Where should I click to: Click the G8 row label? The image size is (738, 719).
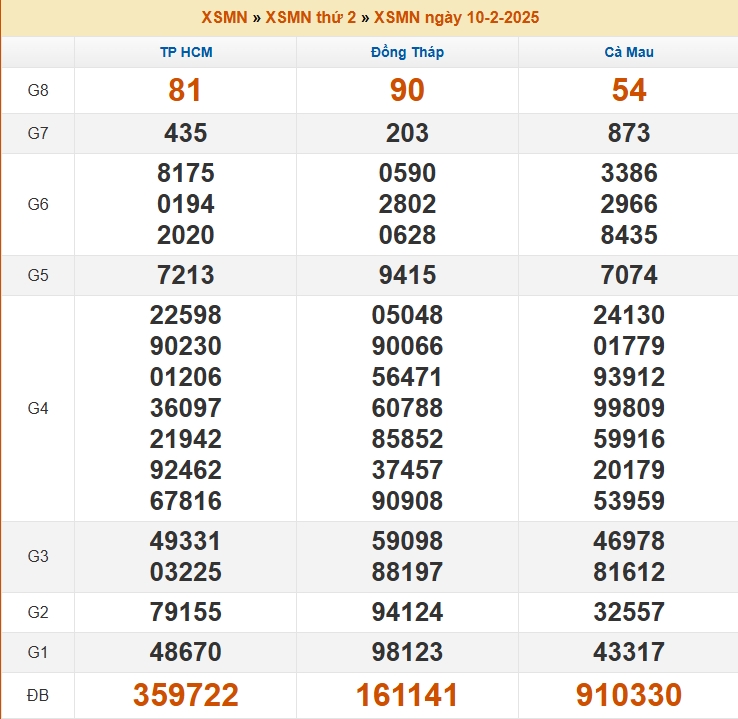coord(38,90)
